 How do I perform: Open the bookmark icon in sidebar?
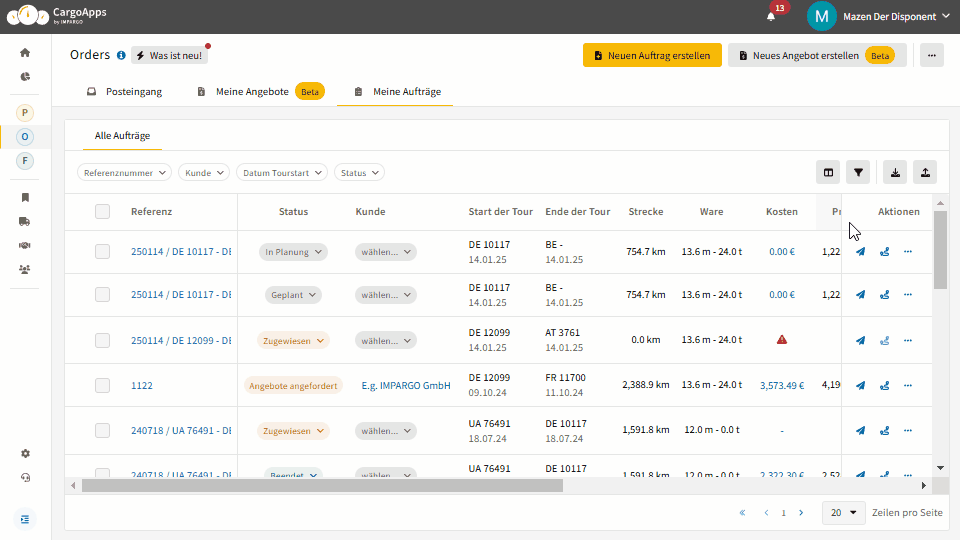25,197
